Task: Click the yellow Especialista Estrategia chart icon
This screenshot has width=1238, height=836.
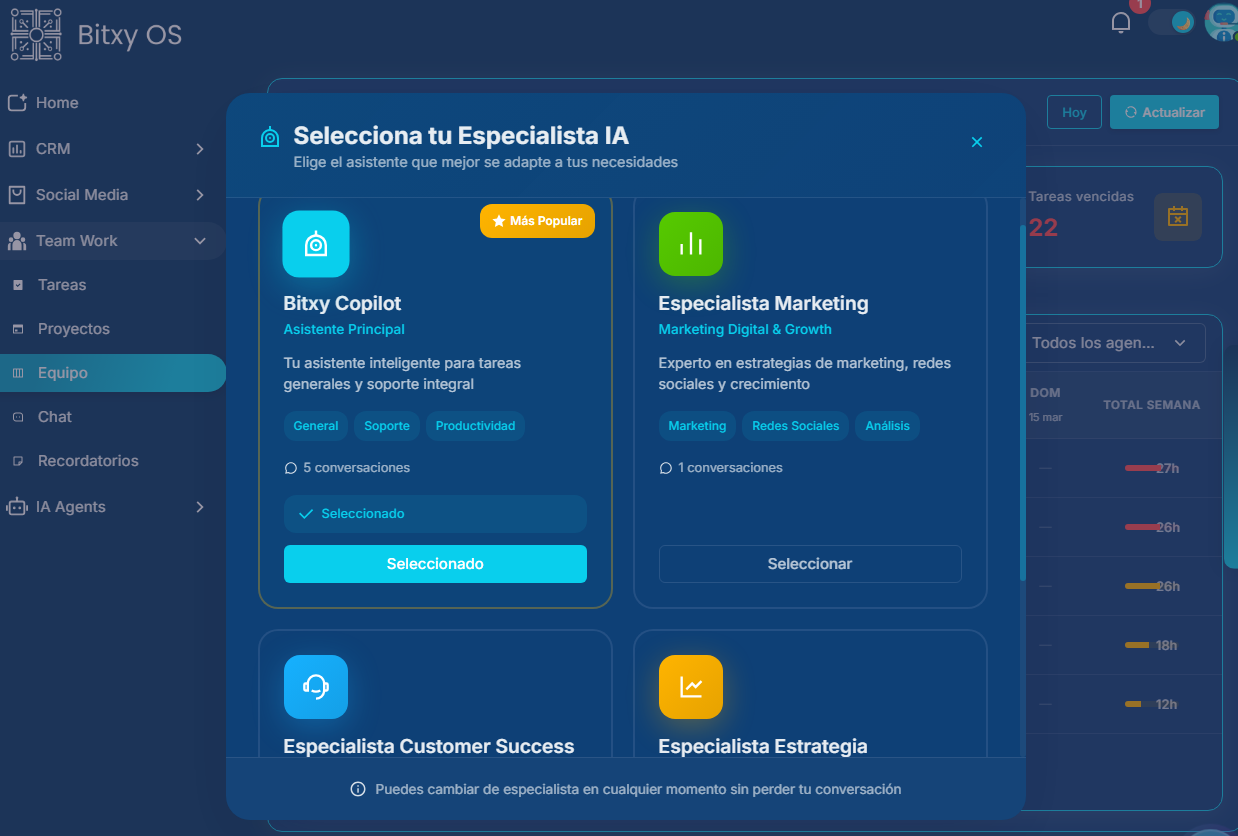Action: pos(691,687)
